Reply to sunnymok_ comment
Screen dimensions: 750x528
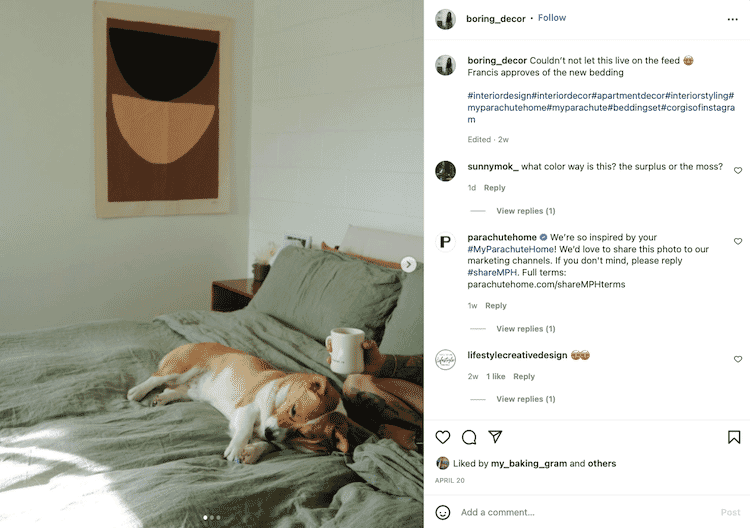tap(494, 187)
